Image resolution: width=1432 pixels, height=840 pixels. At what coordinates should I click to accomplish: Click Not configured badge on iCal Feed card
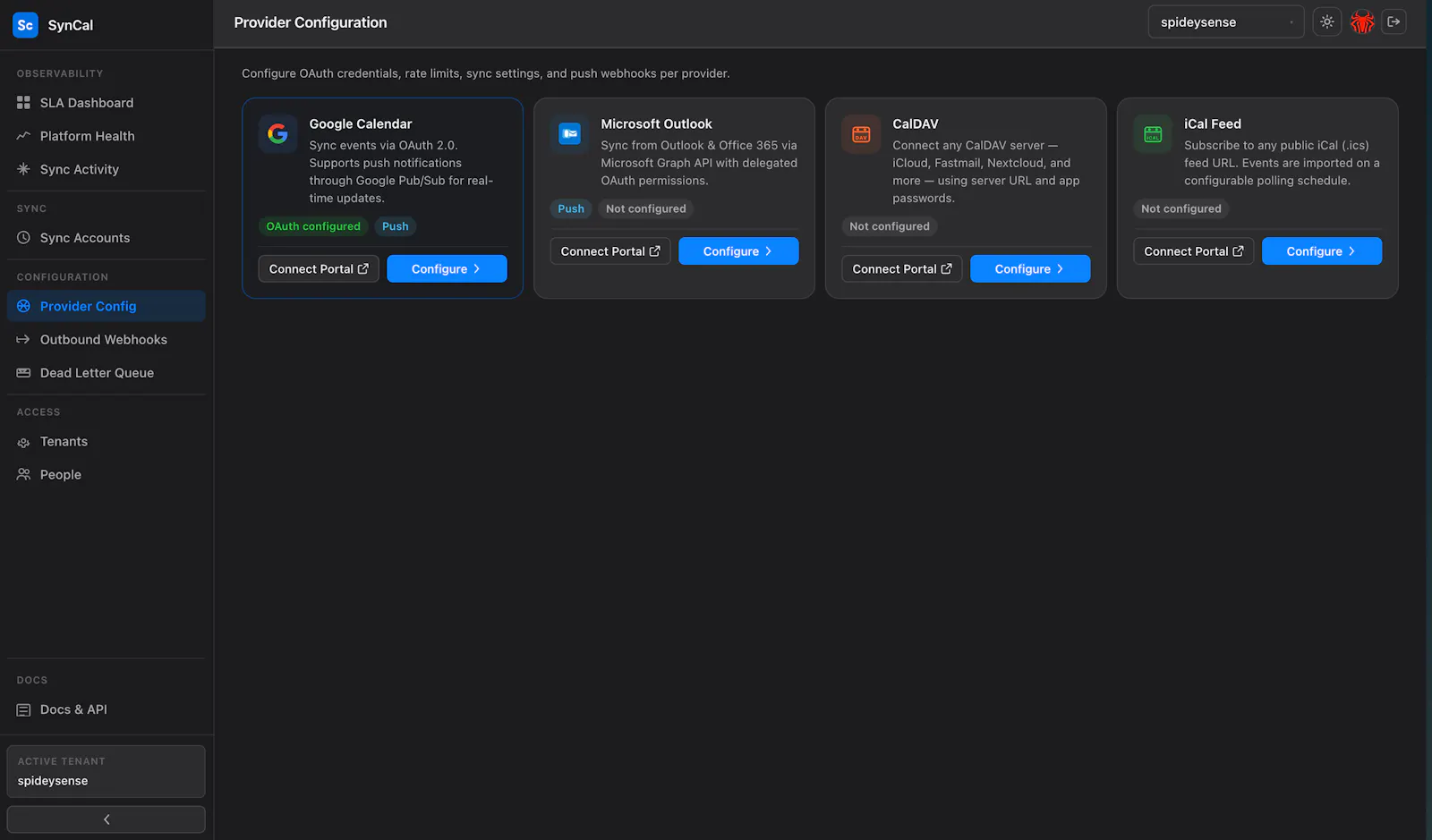click(x=1181, y=208)
